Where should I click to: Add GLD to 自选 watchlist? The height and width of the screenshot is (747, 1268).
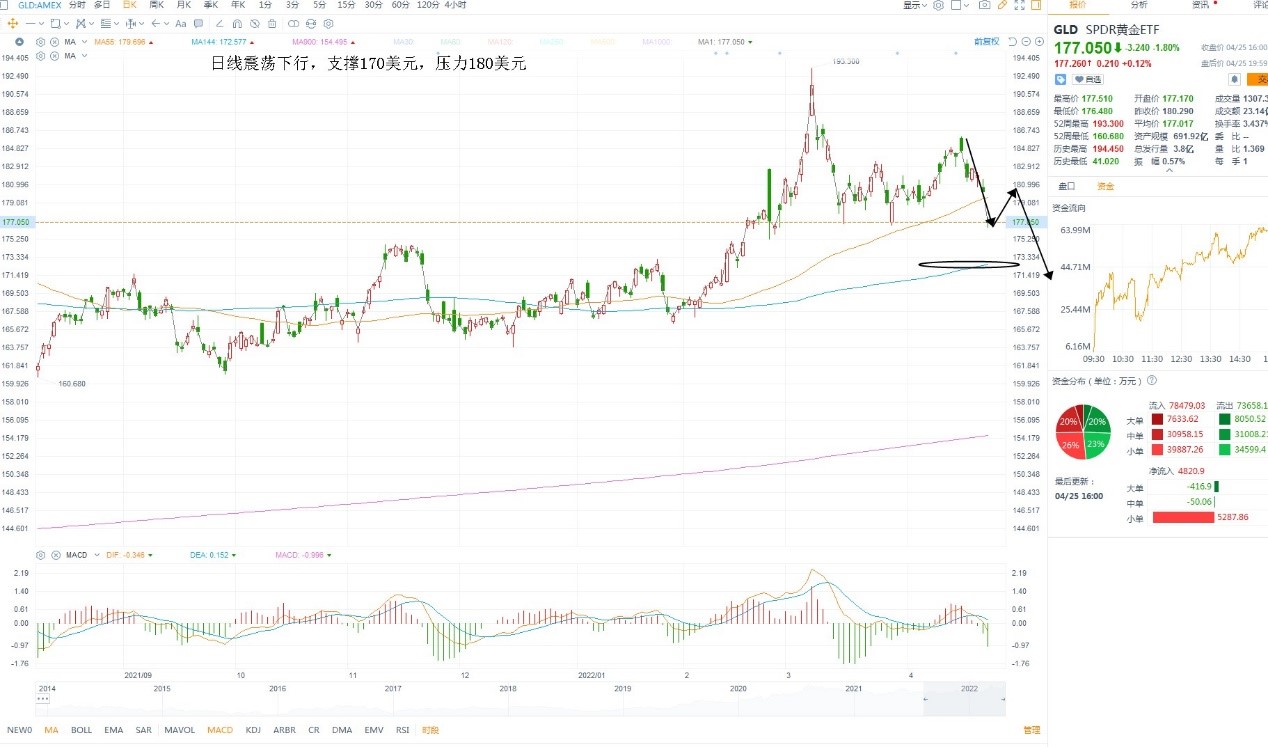[x=1088, y=79]
